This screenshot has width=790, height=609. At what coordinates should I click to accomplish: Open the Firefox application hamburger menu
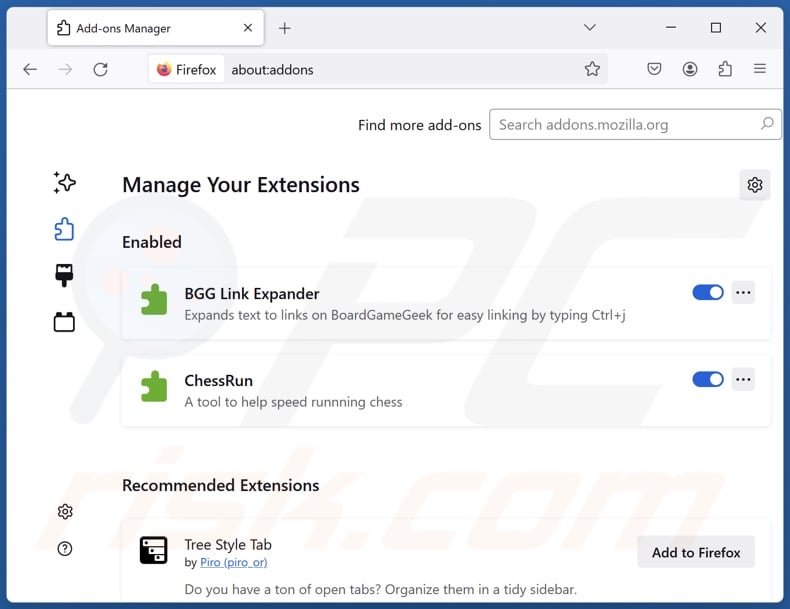(760, 69)
